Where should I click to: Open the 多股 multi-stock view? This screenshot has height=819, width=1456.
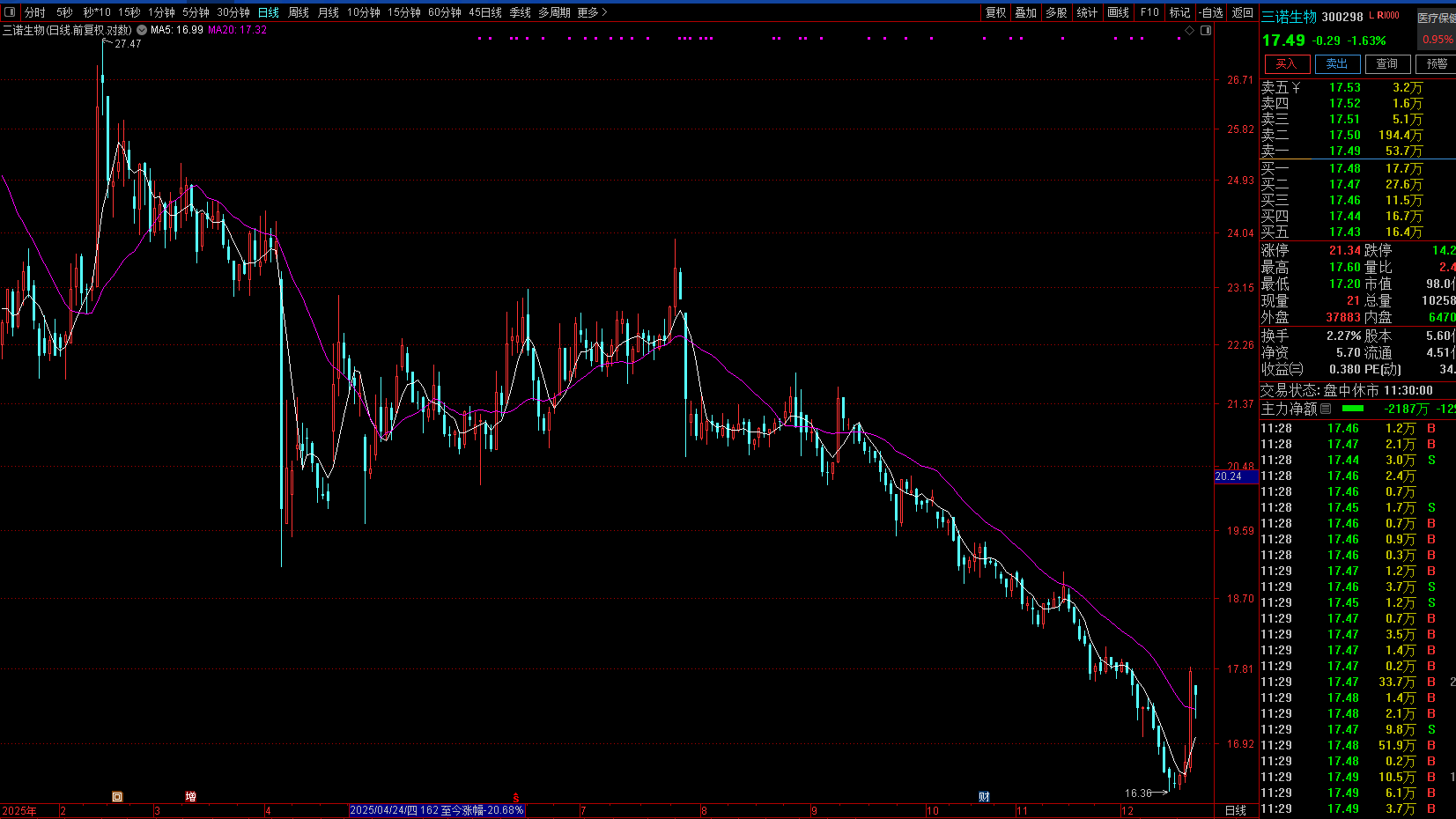[1057, 12]
